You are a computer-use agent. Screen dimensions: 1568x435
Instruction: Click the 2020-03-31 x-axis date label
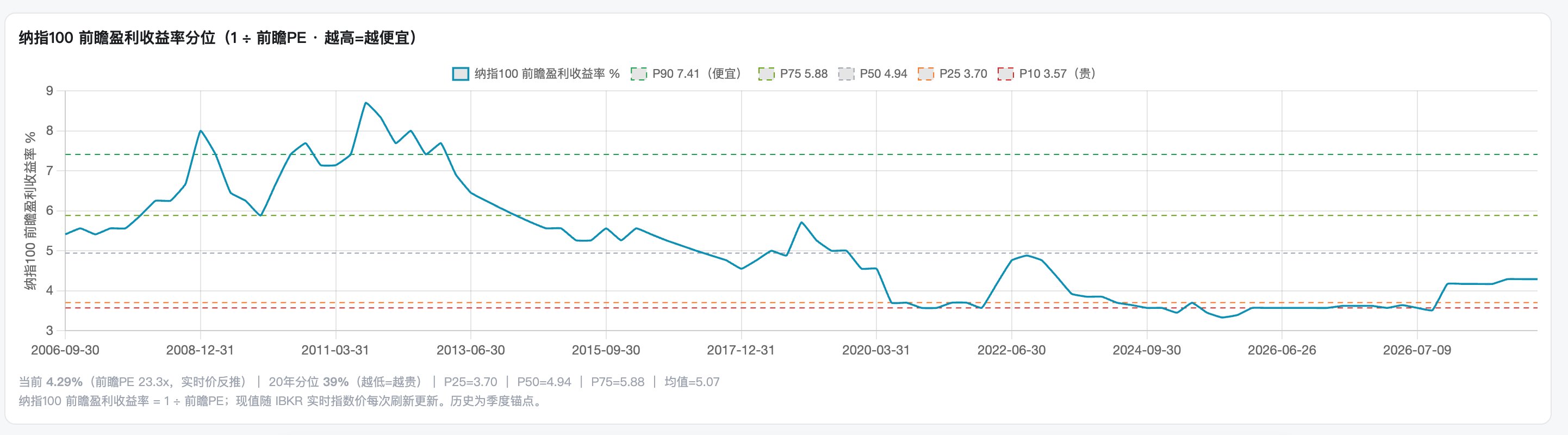point(876,350)
